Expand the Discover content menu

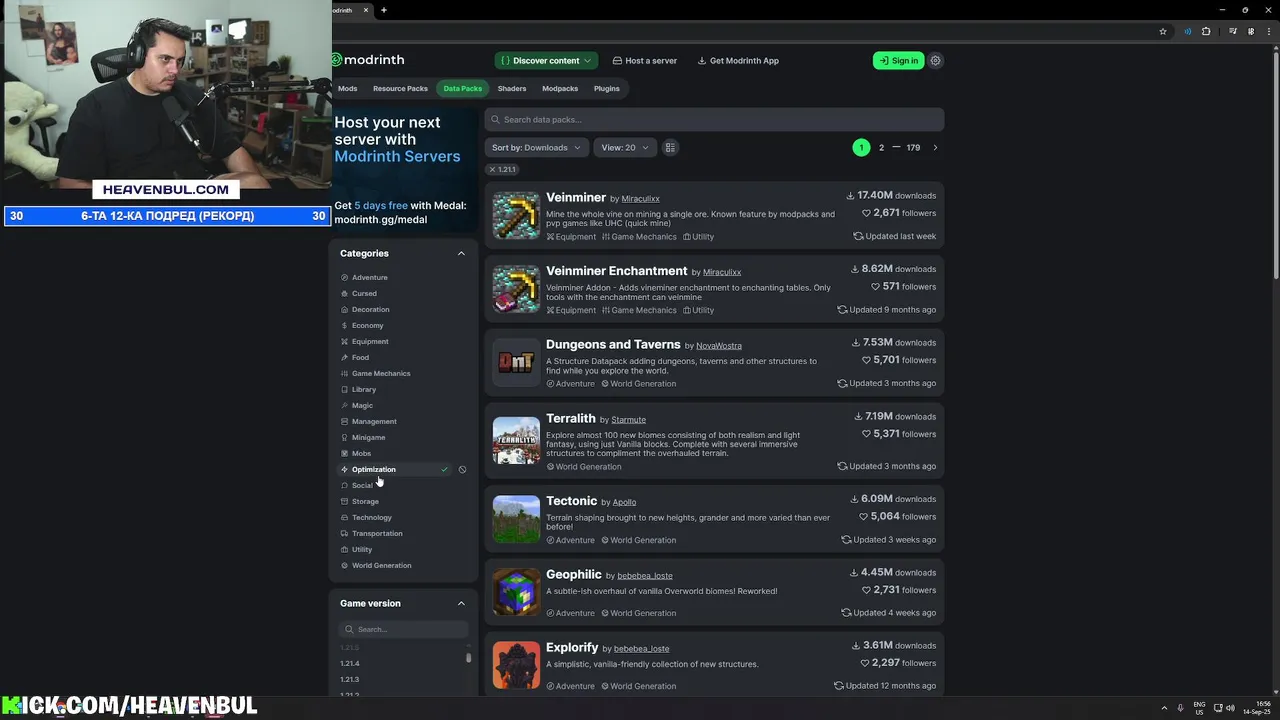[x=546, y=60]
